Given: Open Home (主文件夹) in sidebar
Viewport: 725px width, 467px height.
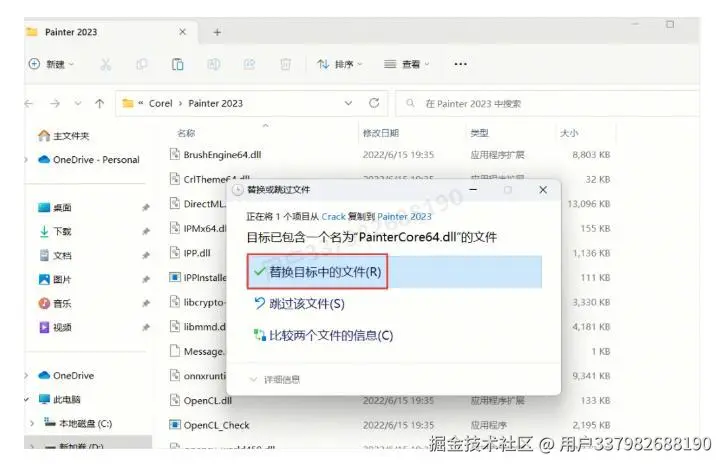Looking at the screenshot, I should [x=63, y=135].
